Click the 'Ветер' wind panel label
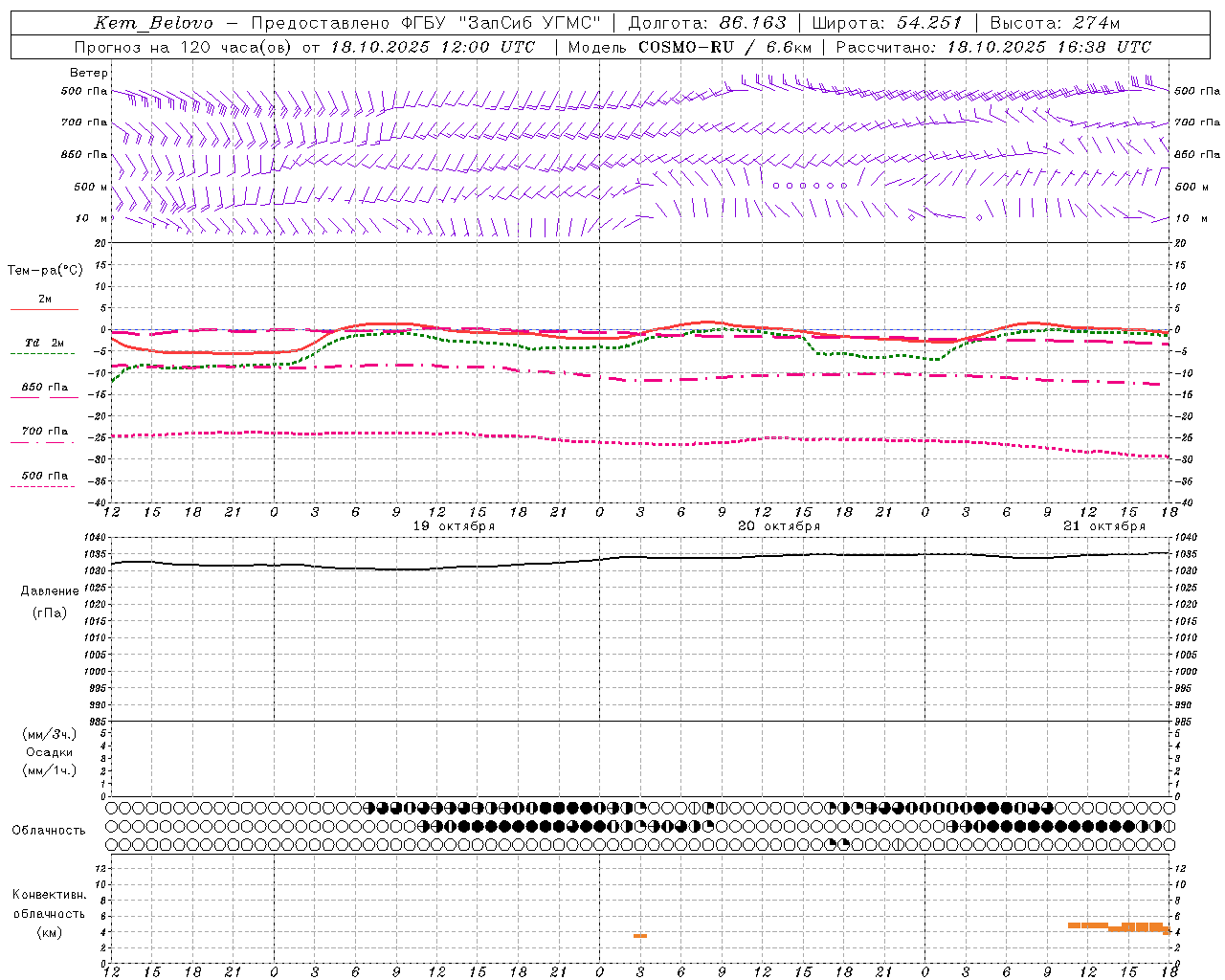The image size is (1225, 980). (89, 73)
